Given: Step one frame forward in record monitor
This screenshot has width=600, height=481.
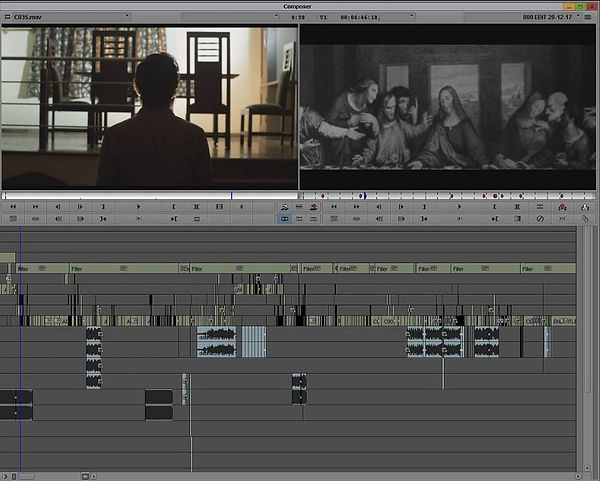Looking at the screenshot, I should click(401, 207).
